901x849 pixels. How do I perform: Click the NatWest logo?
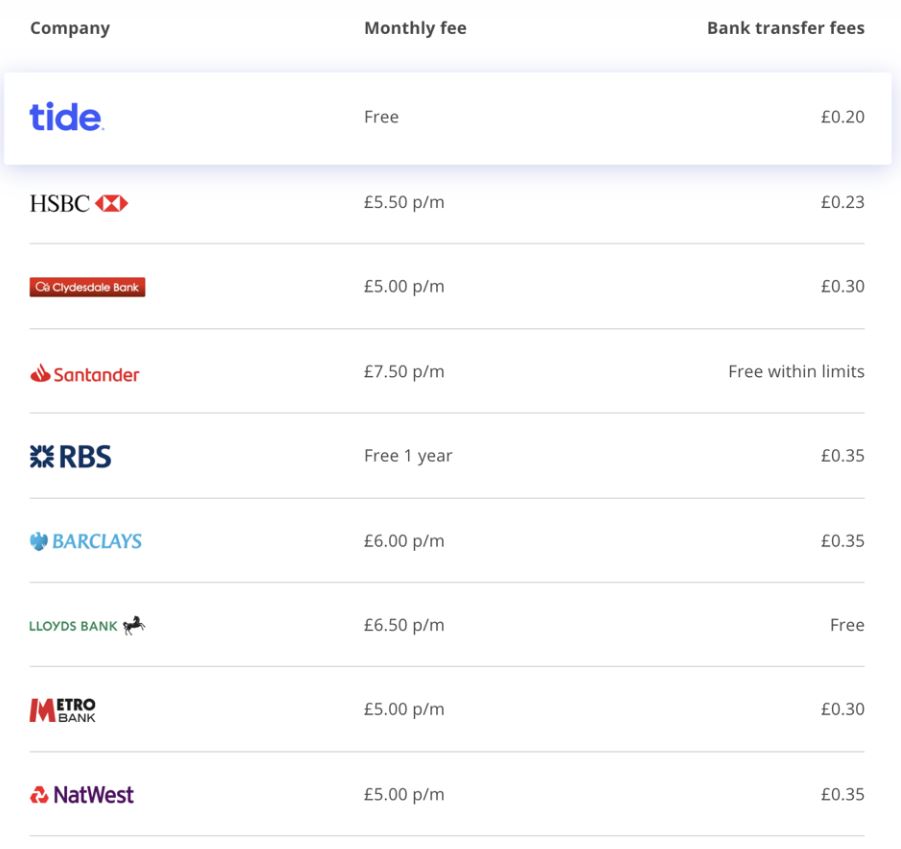[x=82, y=795]
